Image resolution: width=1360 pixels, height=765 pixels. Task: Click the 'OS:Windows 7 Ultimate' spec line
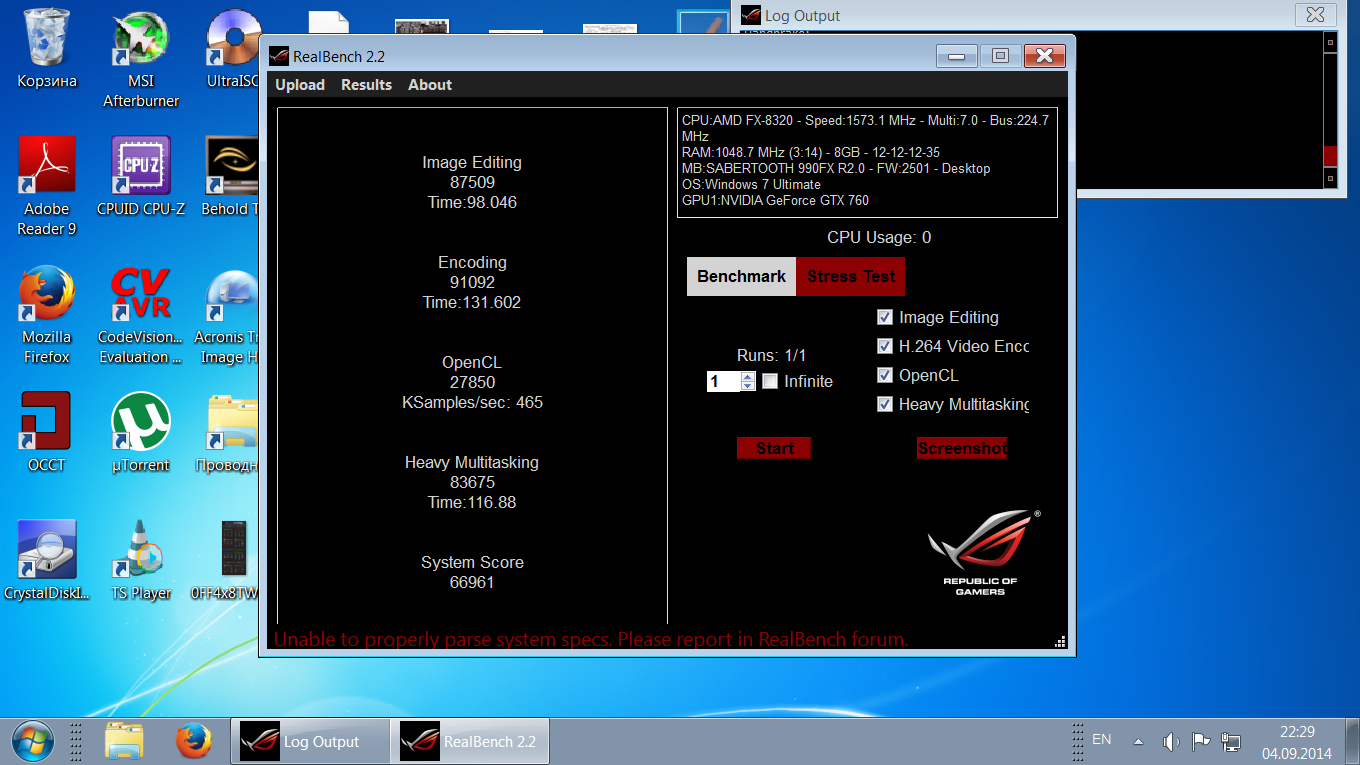coord(751,184)
